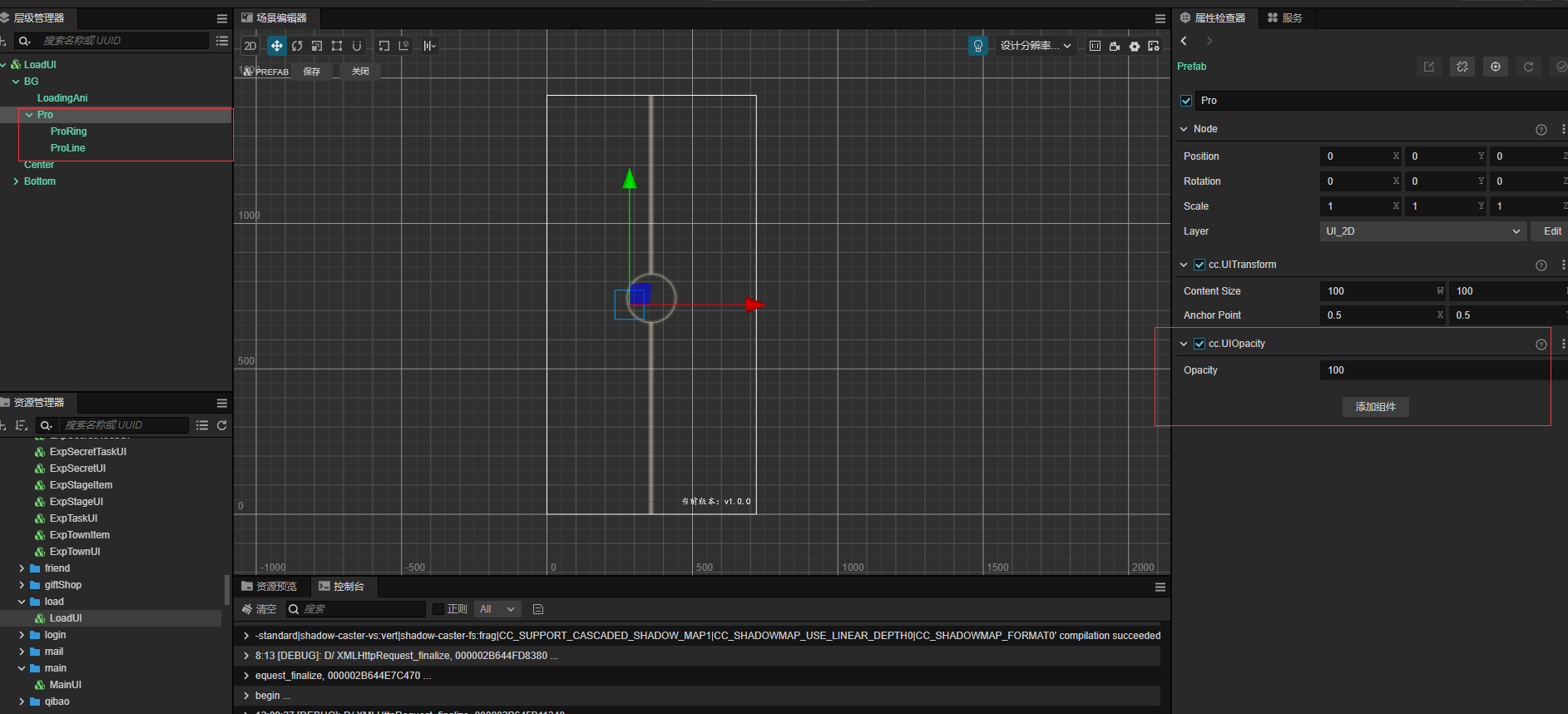Switch the pivot/center gizmo mode
The width and height of the screenshot is (1568, 714).
pos(384,46)
